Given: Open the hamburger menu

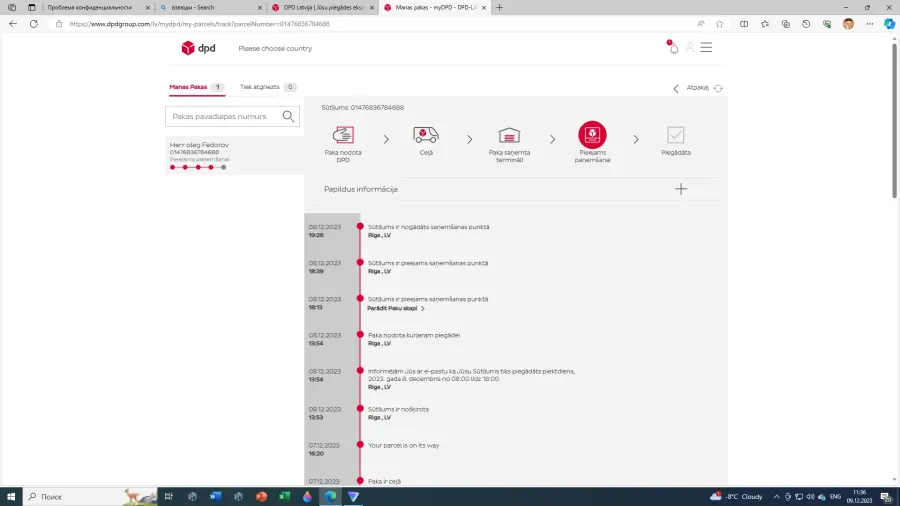Looking at the screenshot, I should click(x=706, y=48).
